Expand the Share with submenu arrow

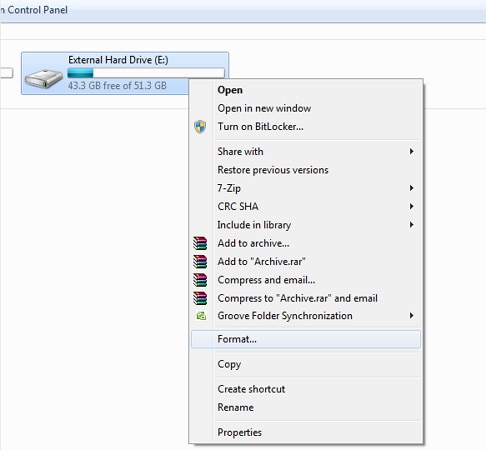412,151
